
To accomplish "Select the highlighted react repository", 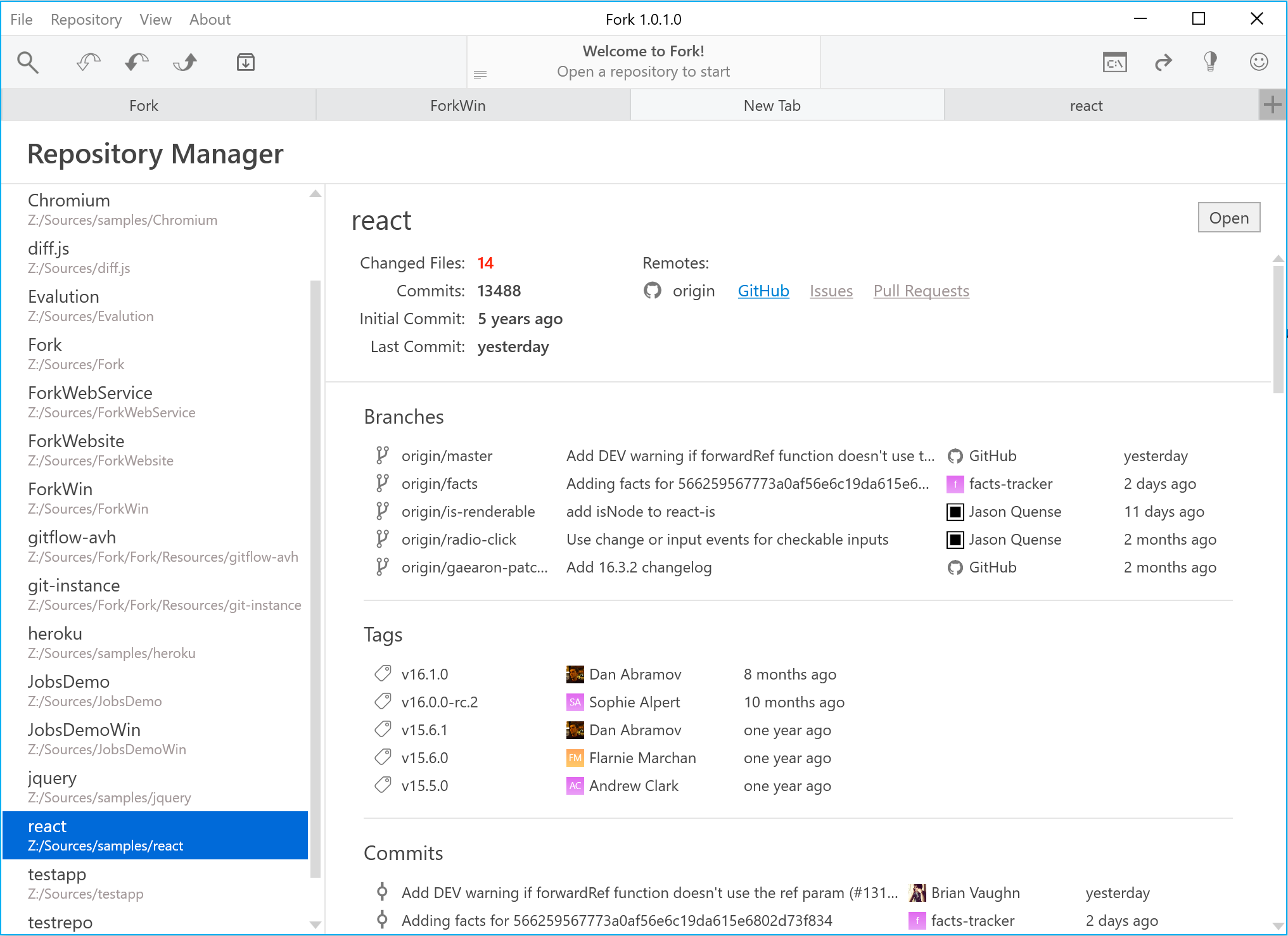I will [155, 835].
